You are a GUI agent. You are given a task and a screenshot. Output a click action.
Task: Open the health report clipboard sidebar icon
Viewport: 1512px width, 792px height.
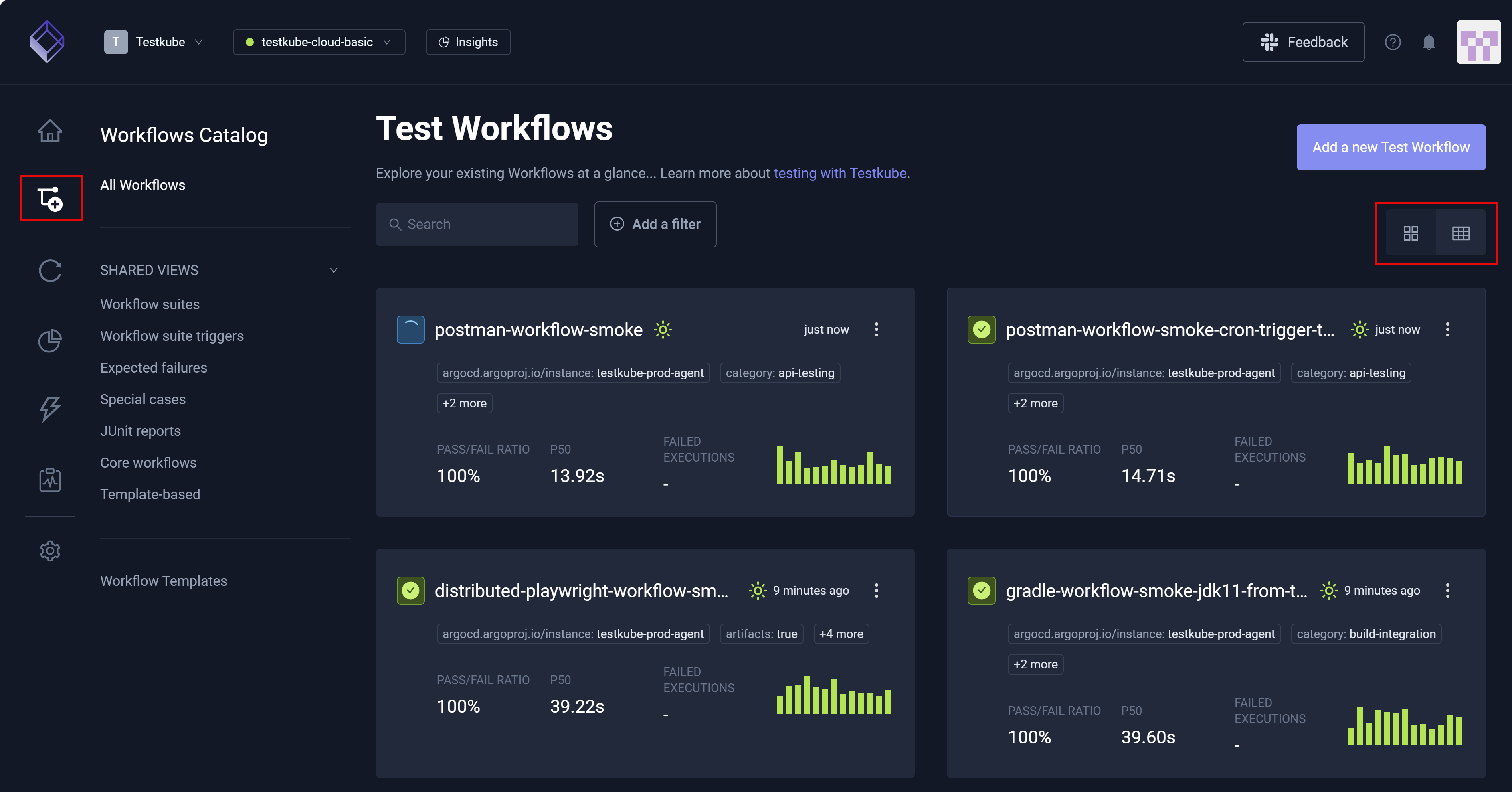51,480
